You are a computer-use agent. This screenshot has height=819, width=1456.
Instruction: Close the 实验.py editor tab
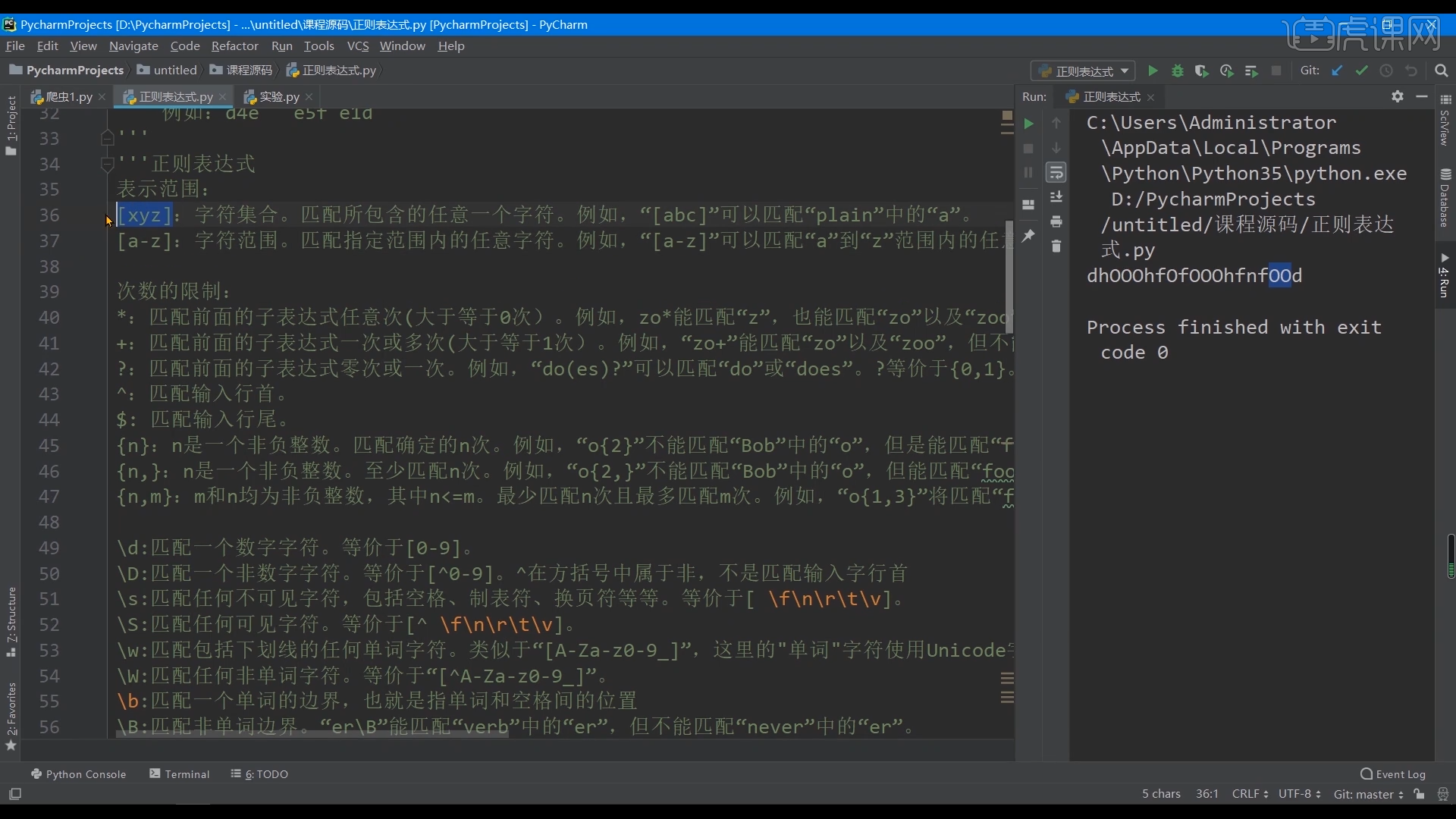pos(309,97)
